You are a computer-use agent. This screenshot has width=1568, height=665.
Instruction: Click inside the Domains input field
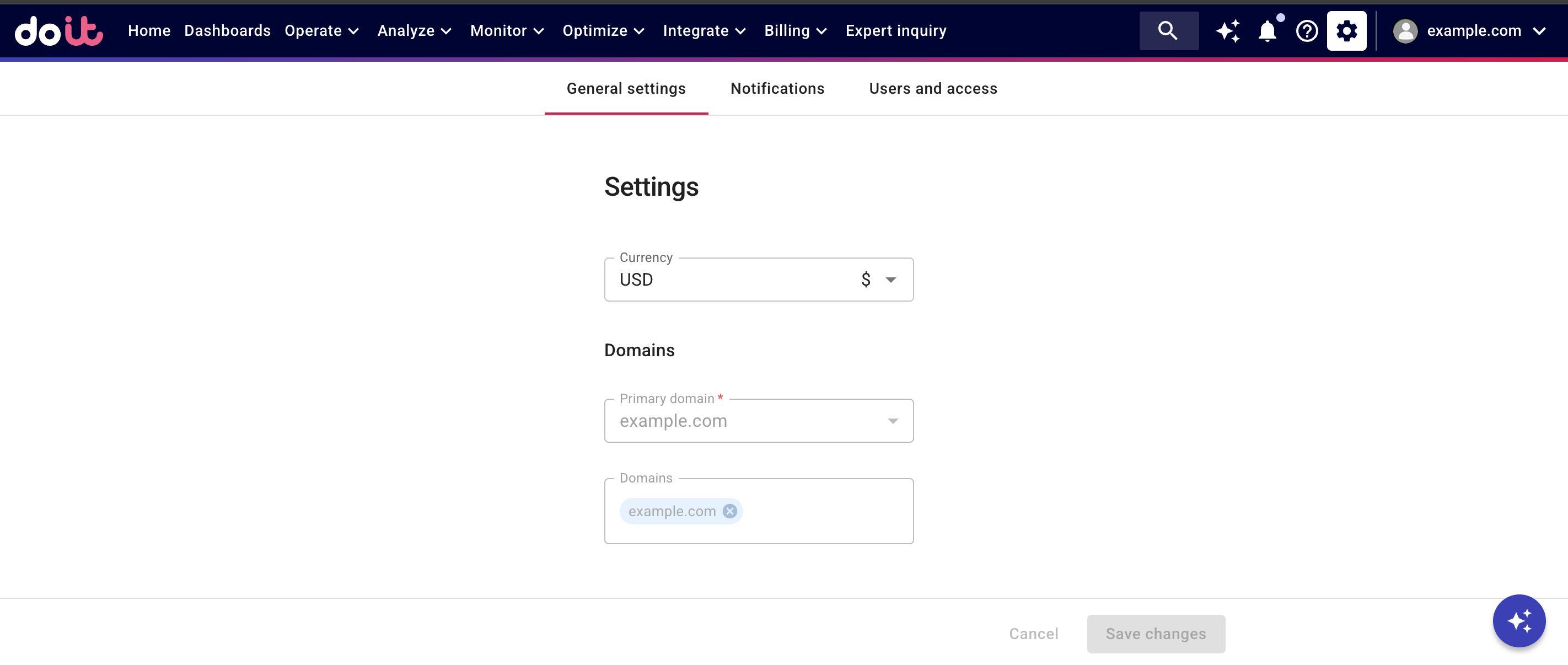point(828,512)
